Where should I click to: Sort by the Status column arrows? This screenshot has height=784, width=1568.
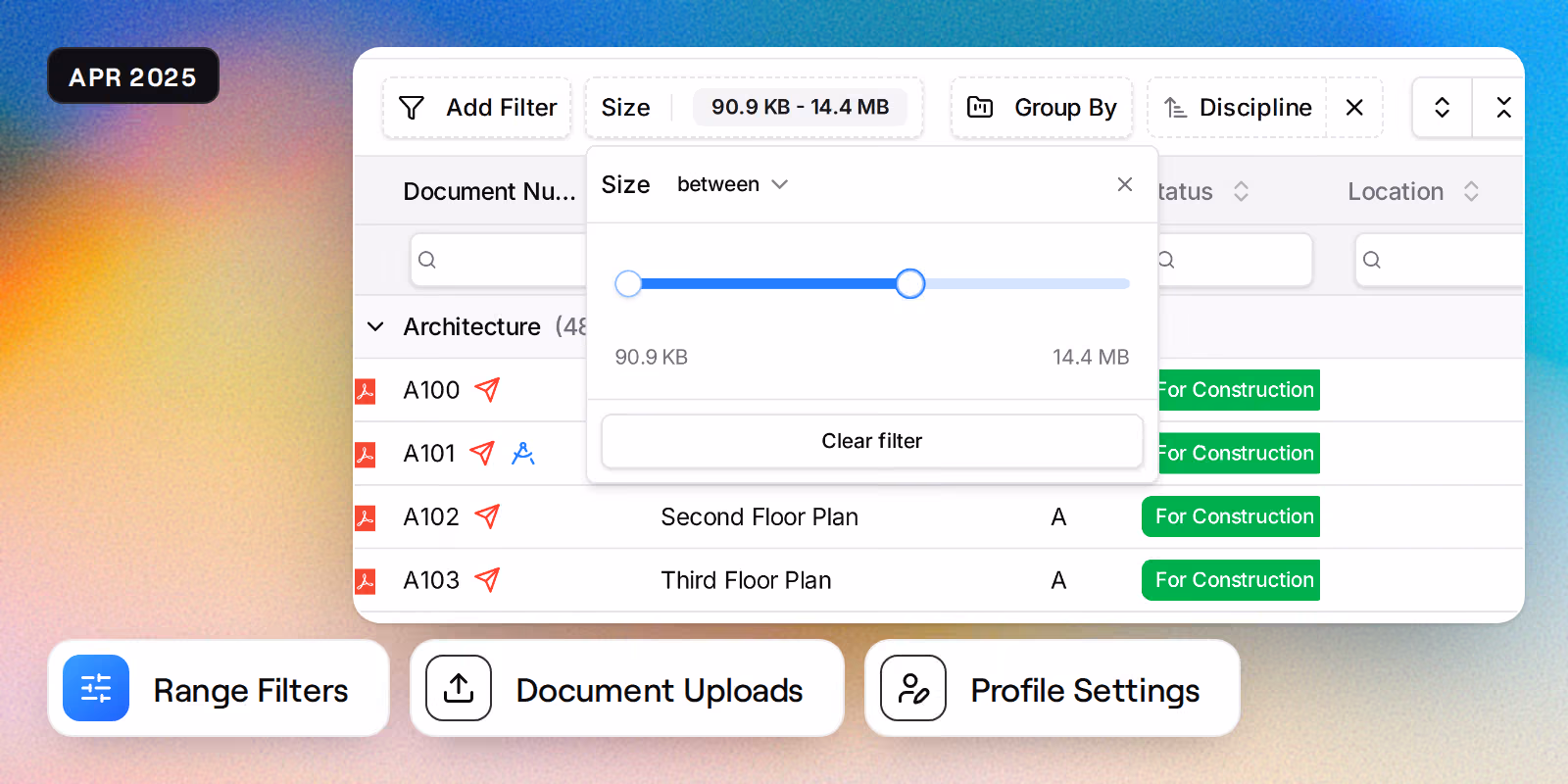[1241, 191]
